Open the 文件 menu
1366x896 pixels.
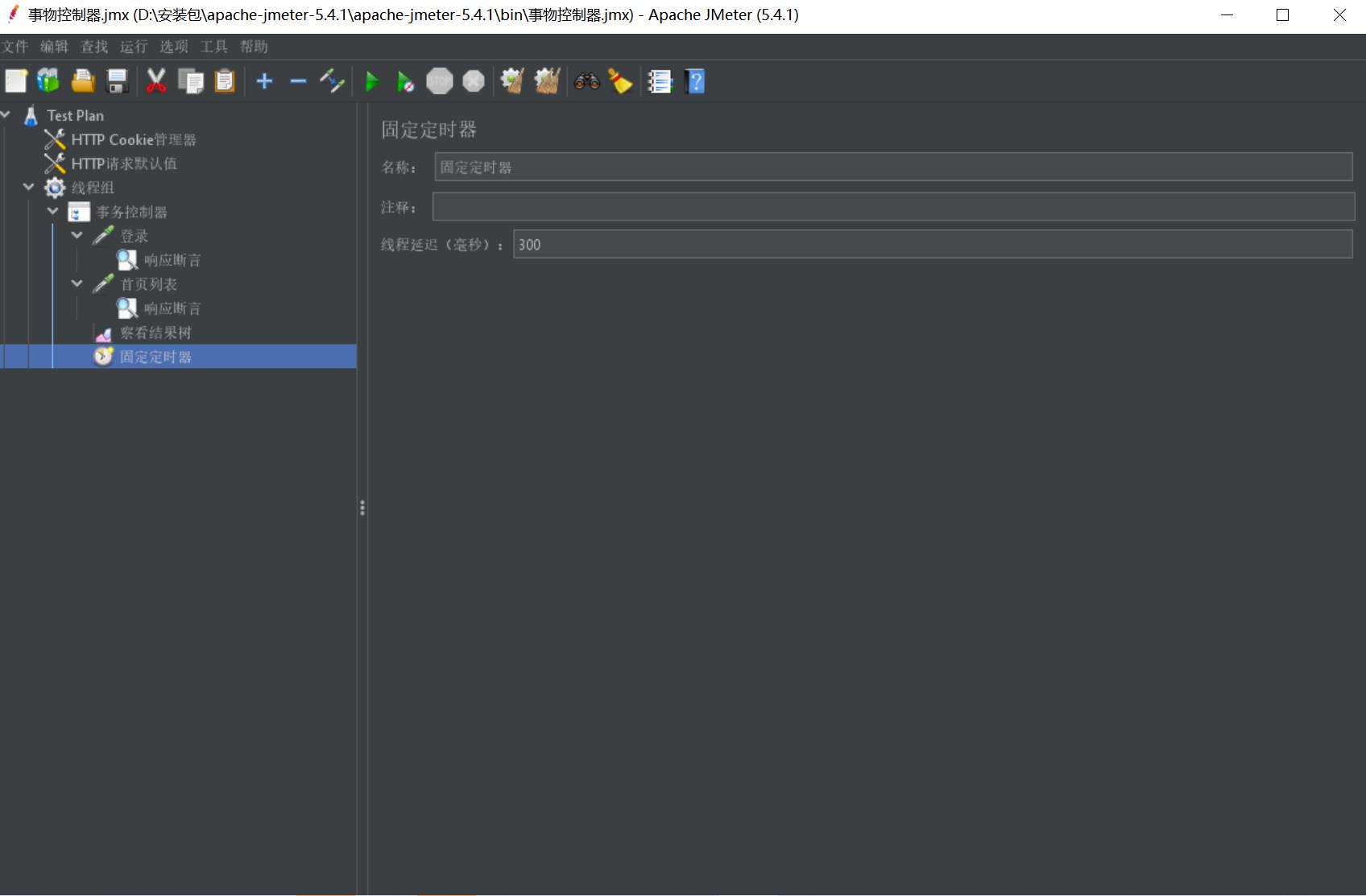tap(14, 47)
